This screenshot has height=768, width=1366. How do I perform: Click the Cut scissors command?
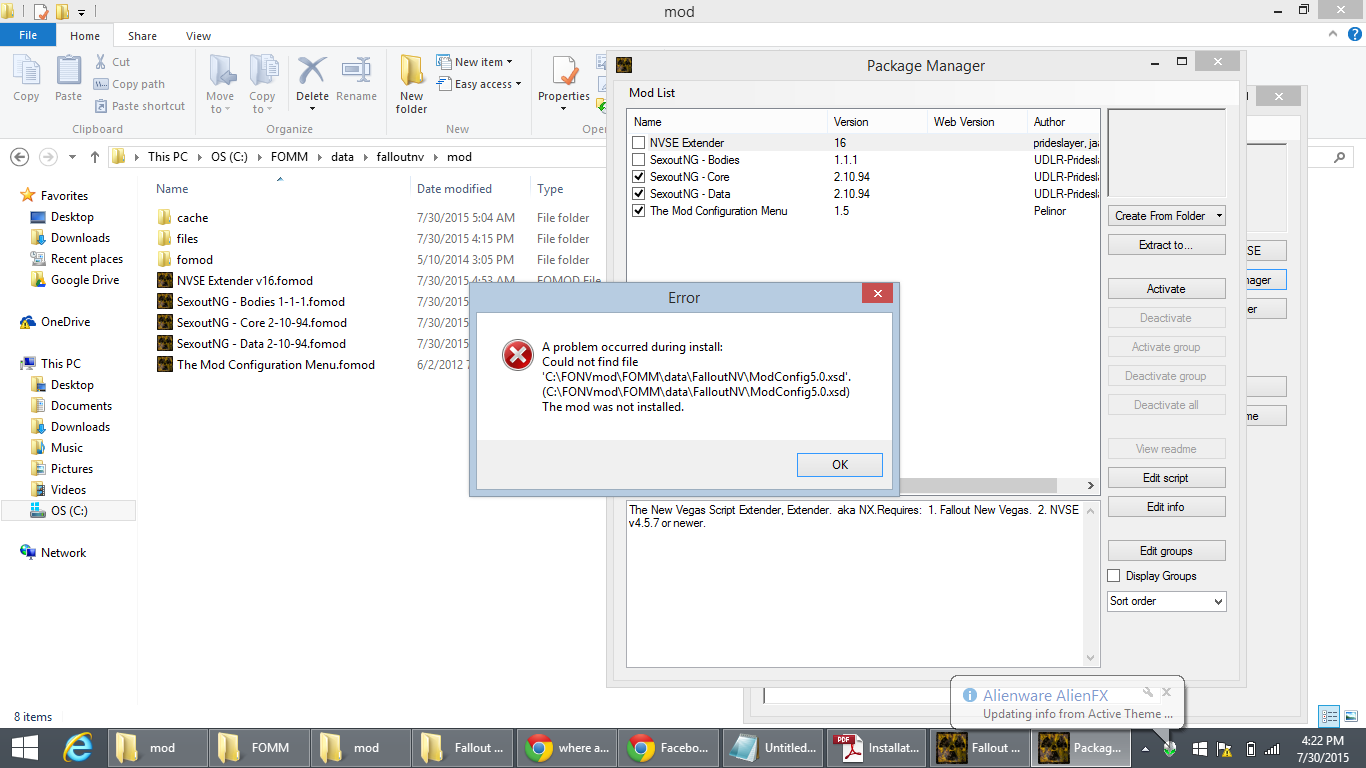(x=112, y=62)
